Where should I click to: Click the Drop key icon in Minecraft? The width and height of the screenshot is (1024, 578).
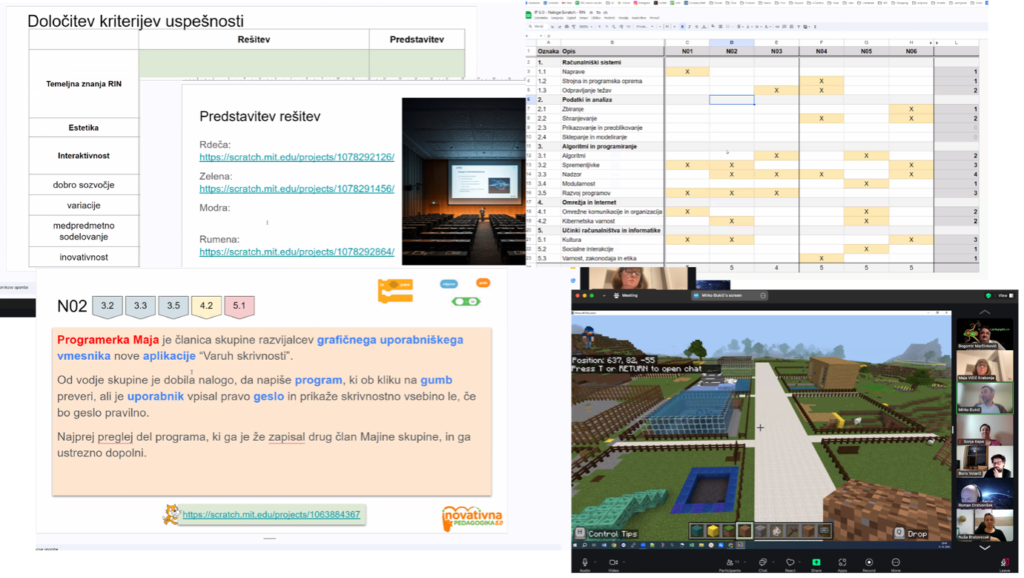click(899, 534)
